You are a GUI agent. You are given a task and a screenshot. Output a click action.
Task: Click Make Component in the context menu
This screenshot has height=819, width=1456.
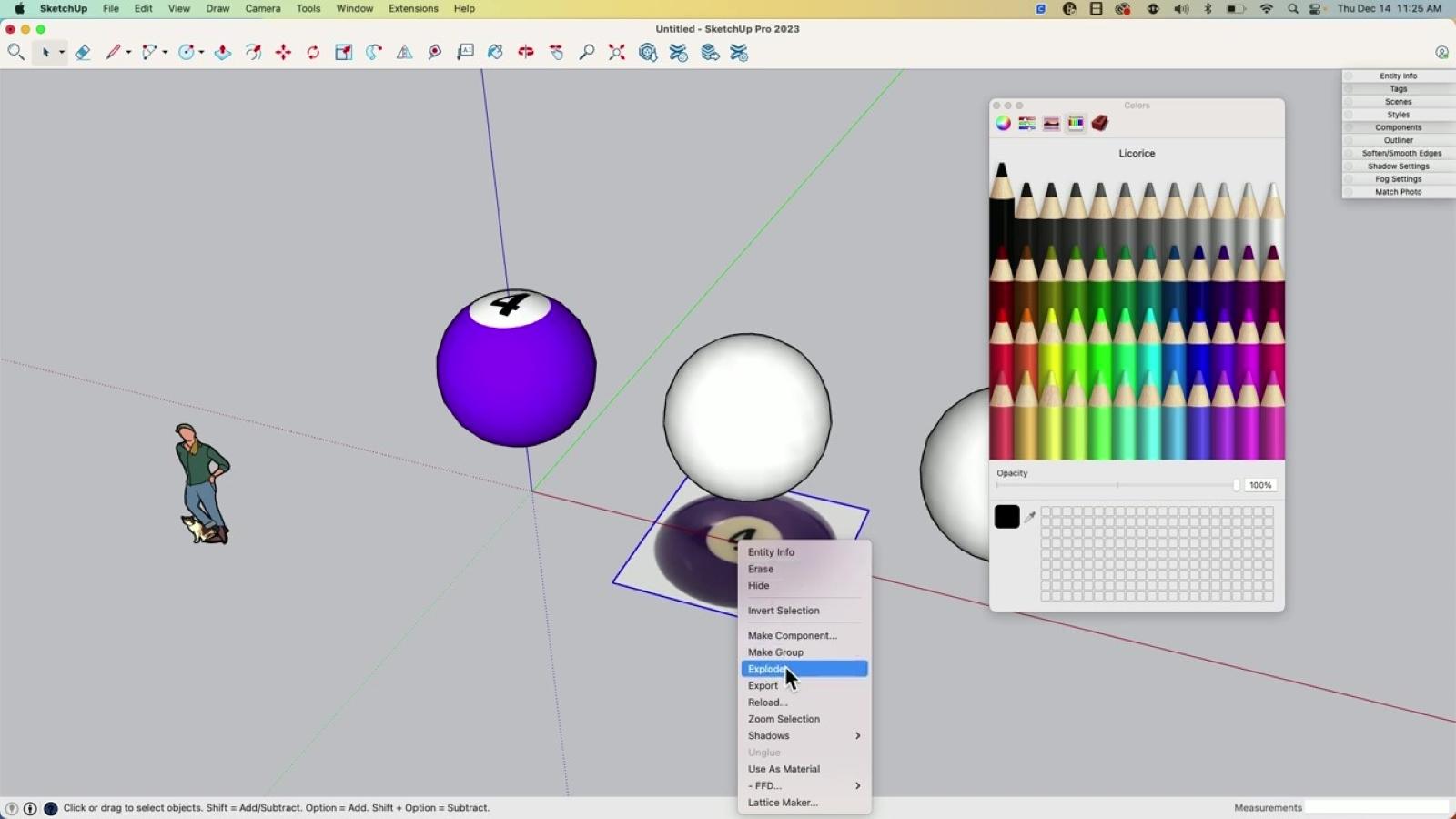792,635
